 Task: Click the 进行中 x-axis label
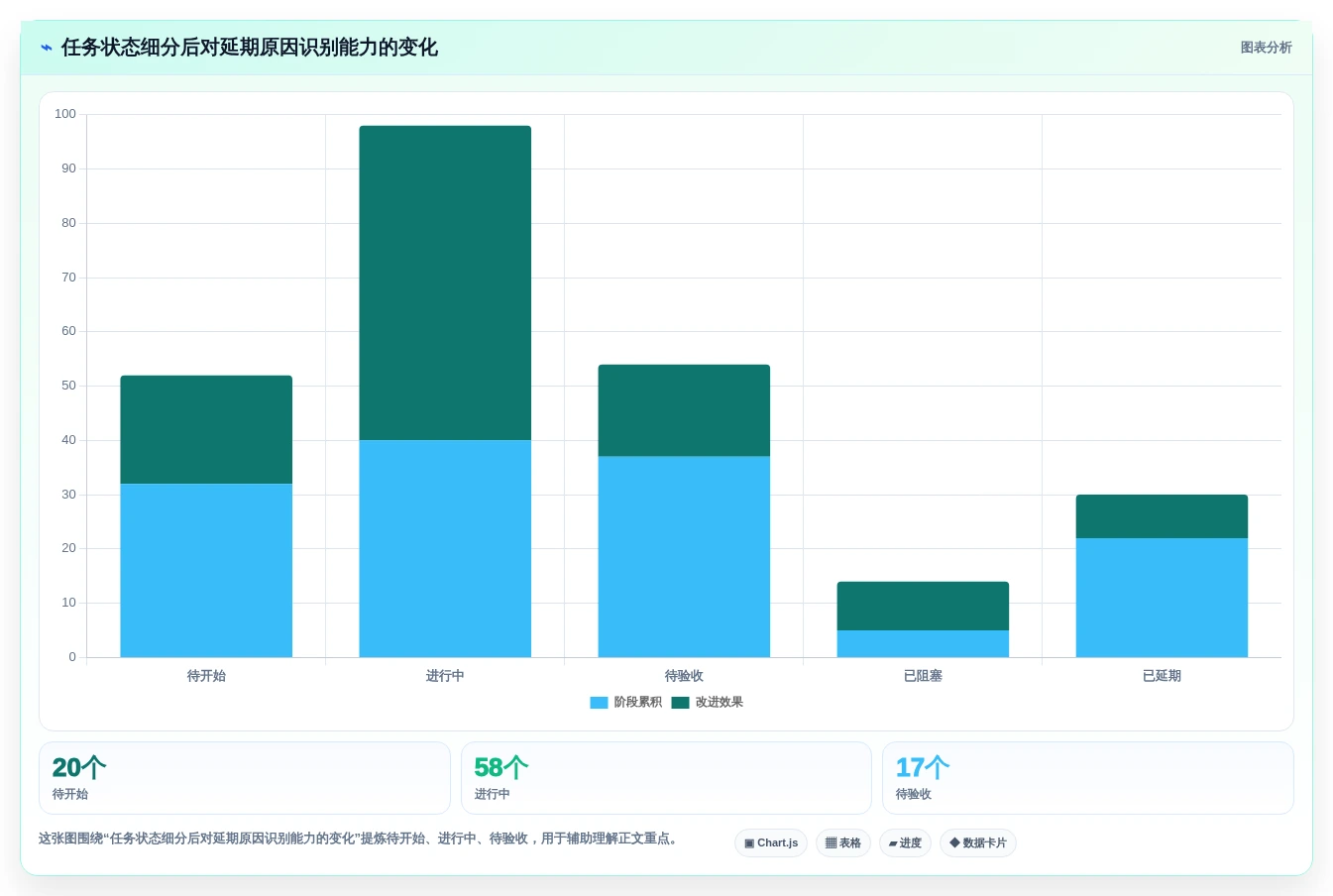pyautogui.click(x=445, y=676)
